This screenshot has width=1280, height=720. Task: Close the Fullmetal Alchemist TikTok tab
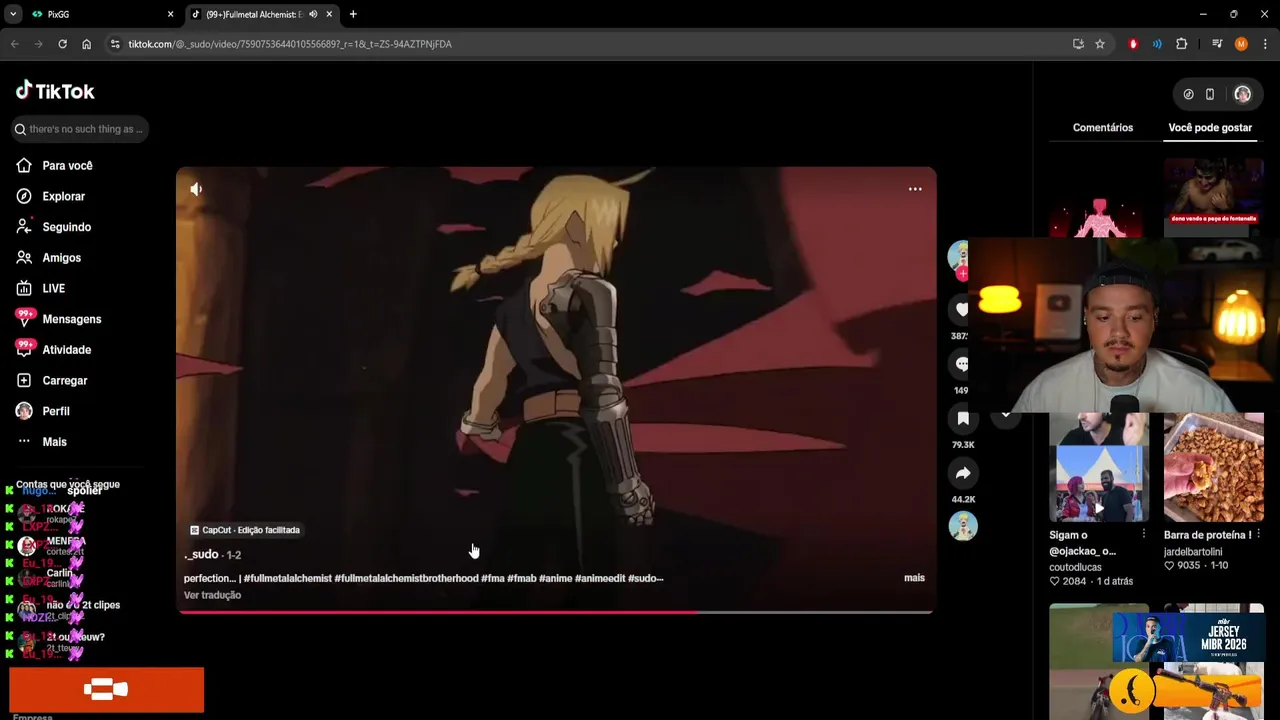[329, 14]
